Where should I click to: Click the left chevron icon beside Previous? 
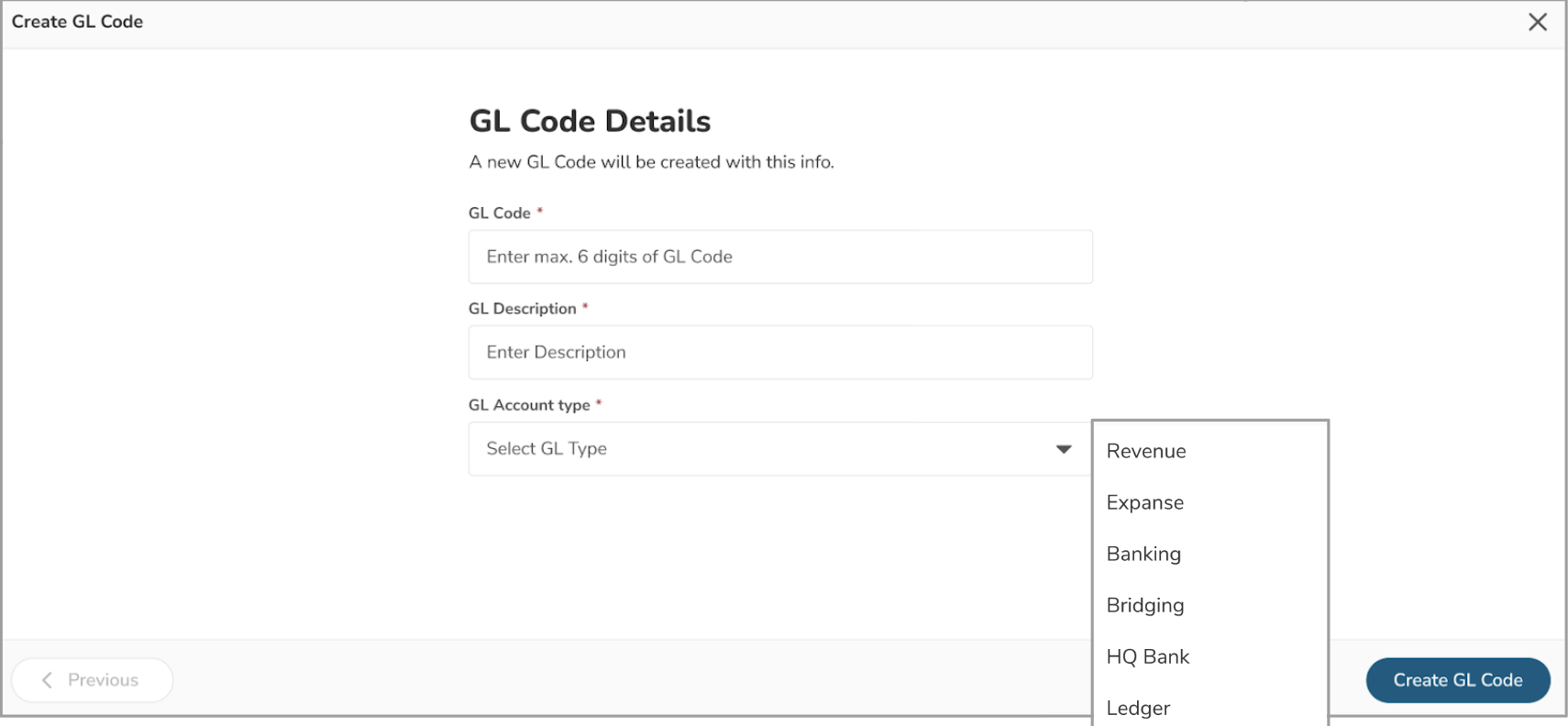pyautogui.click(x=48, y=680)
